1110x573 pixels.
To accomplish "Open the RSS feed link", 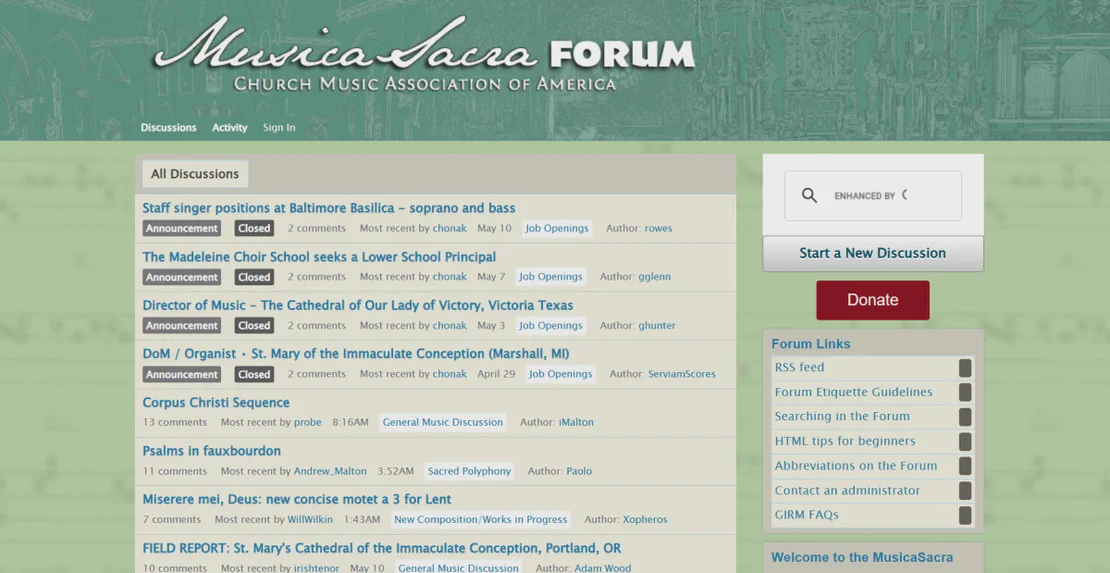I will pyautogui.click(x=799, y=368).
